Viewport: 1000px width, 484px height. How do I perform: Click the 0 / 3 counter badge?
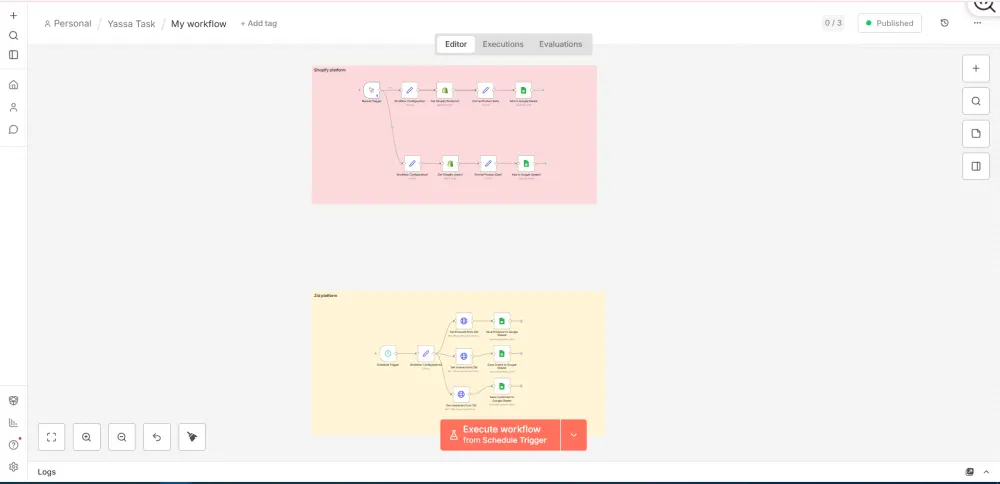[x=833, y=23]
